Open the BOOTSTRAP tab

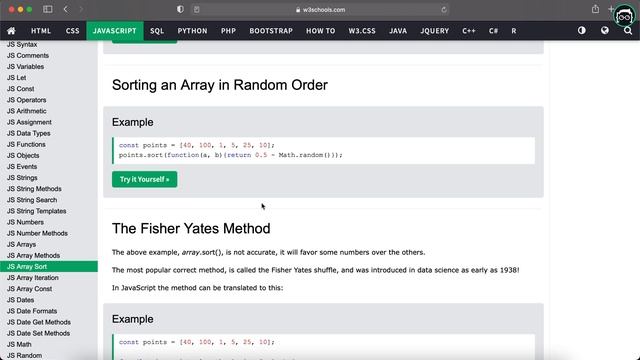pyautogui.click(x=271, y=31)
